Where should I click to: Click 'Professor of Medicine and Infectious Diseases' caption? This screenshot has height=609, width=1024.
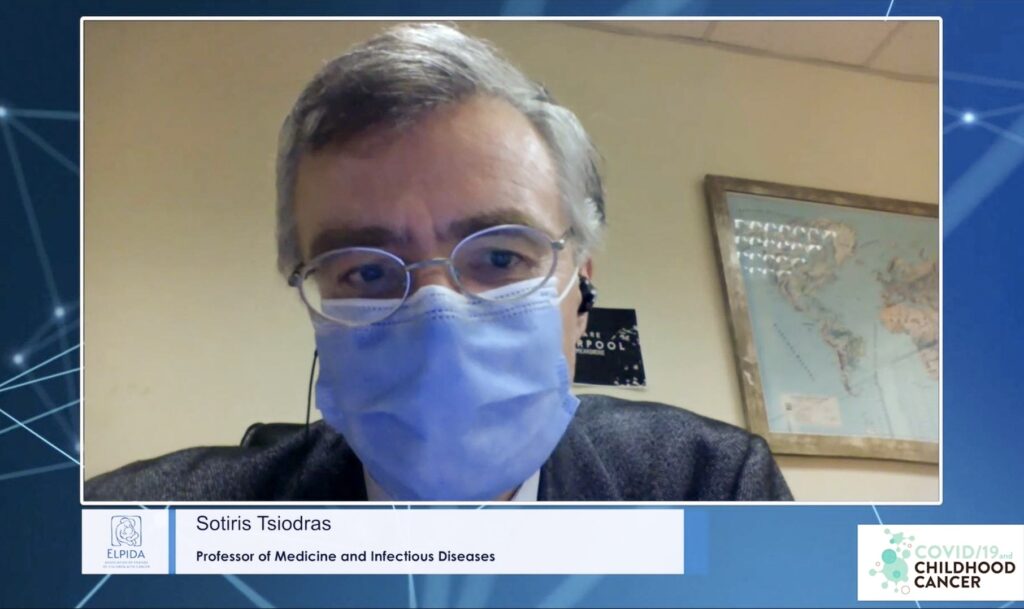345,557
